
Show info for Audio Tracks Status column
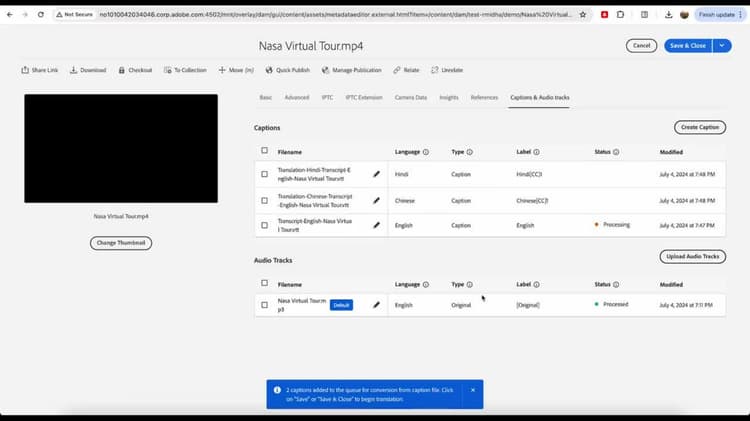(616, 285)
